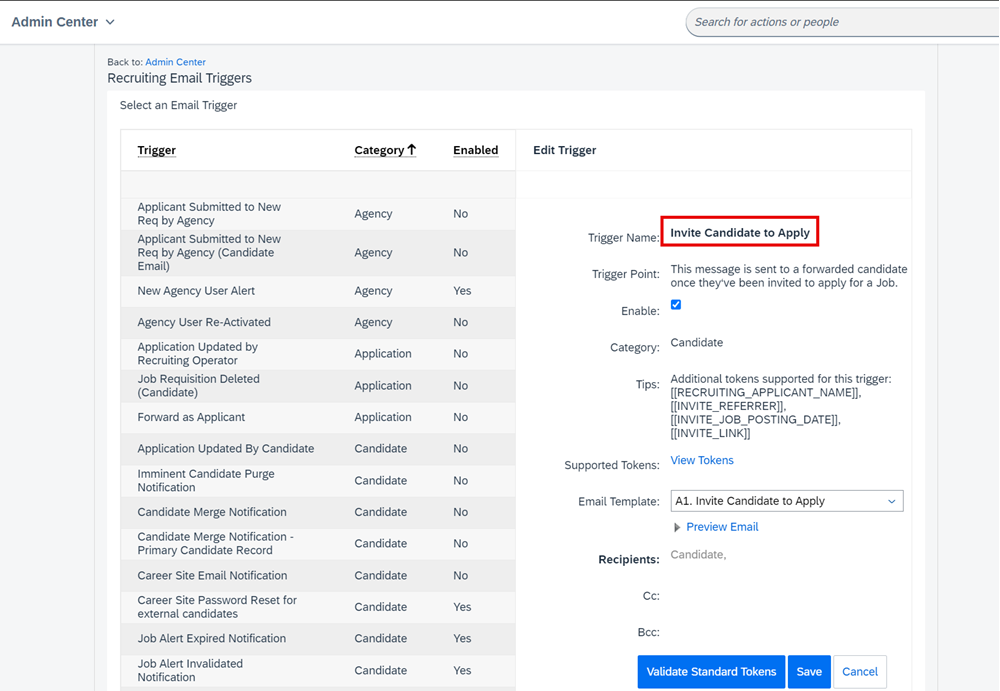Click the Invite Candidate to Apply trigger name
1000x691 pixels.
pos(740,232)
